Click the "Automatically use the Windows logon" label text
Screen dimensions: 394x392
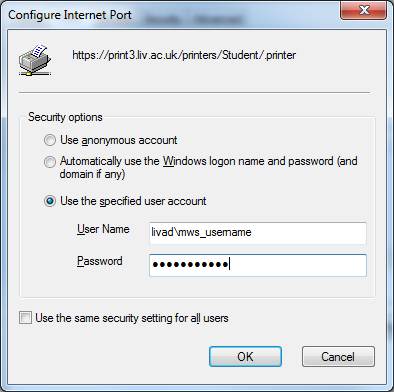click(209, 168)
